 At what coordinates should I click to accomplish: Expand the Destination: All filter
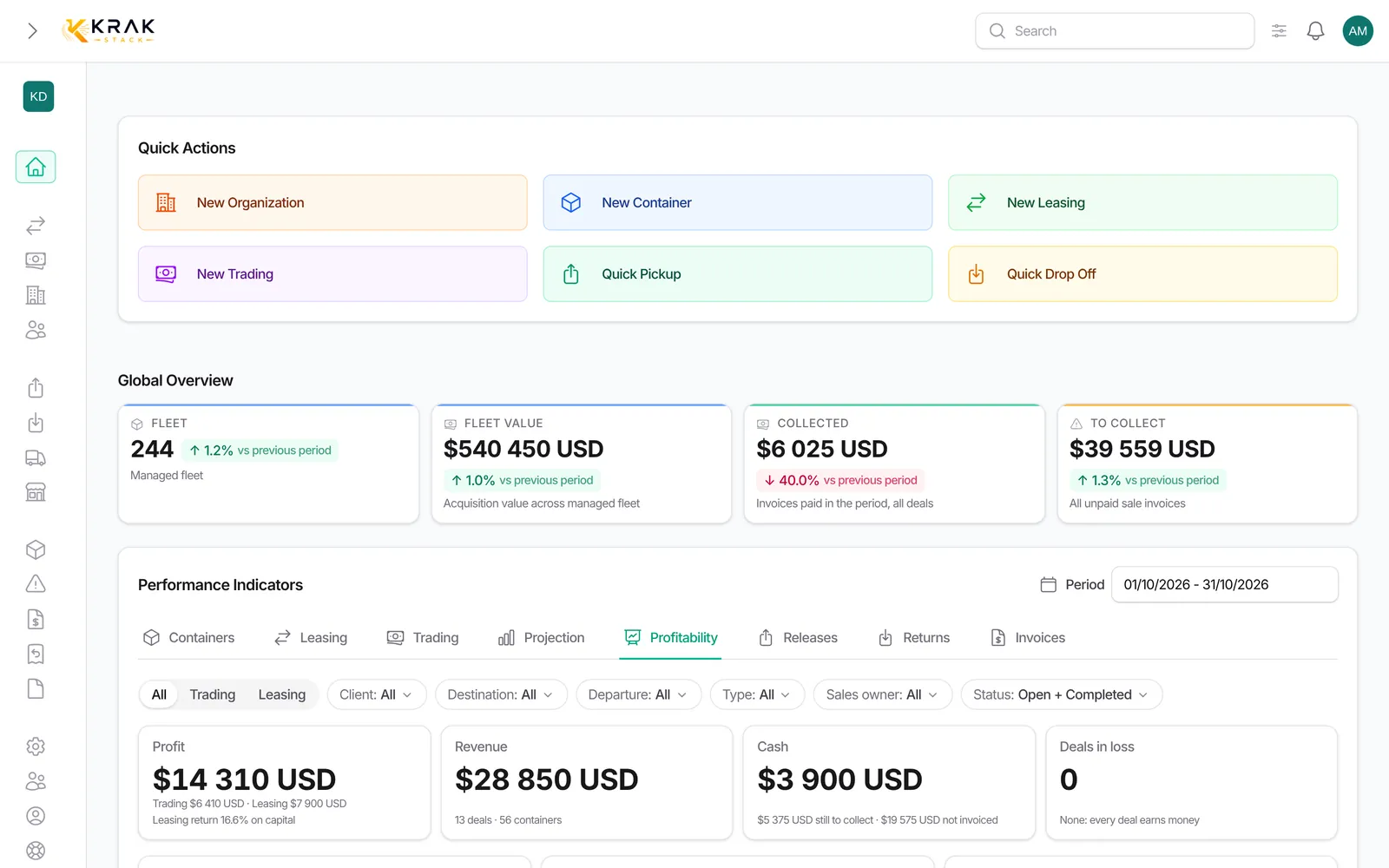[501, 694]
